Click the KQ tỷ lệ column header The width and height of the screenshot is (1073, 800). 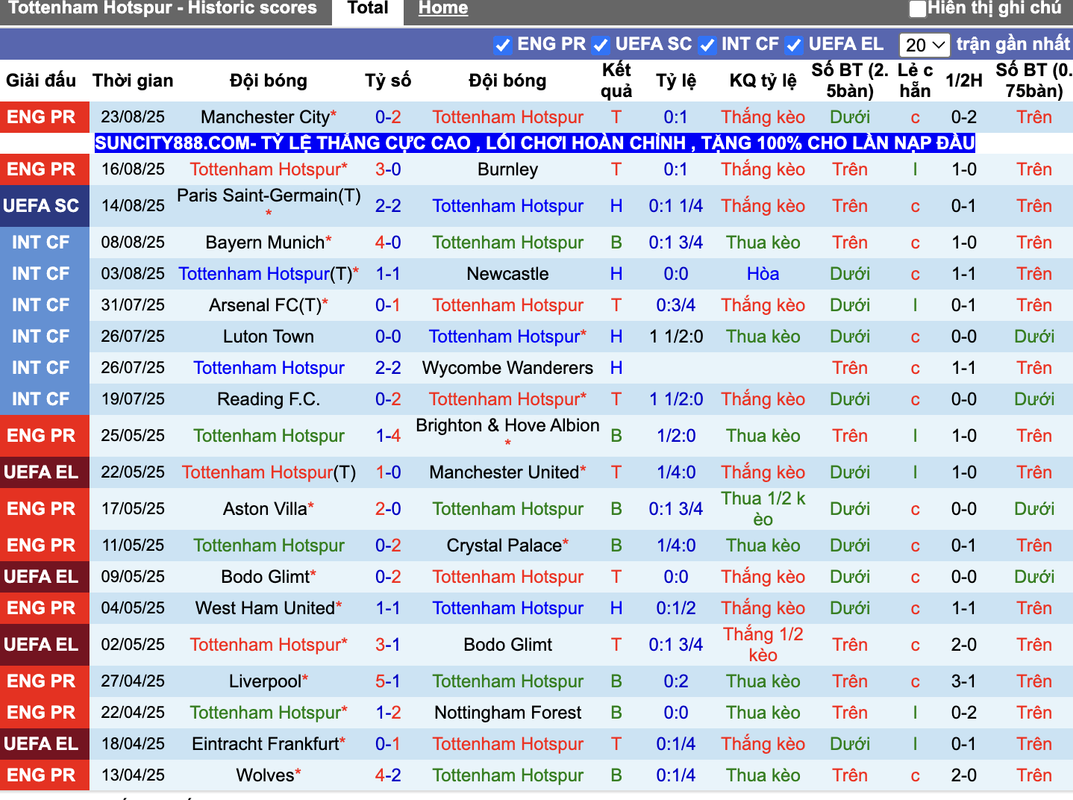pyautogui.click(x=763, y=81)
